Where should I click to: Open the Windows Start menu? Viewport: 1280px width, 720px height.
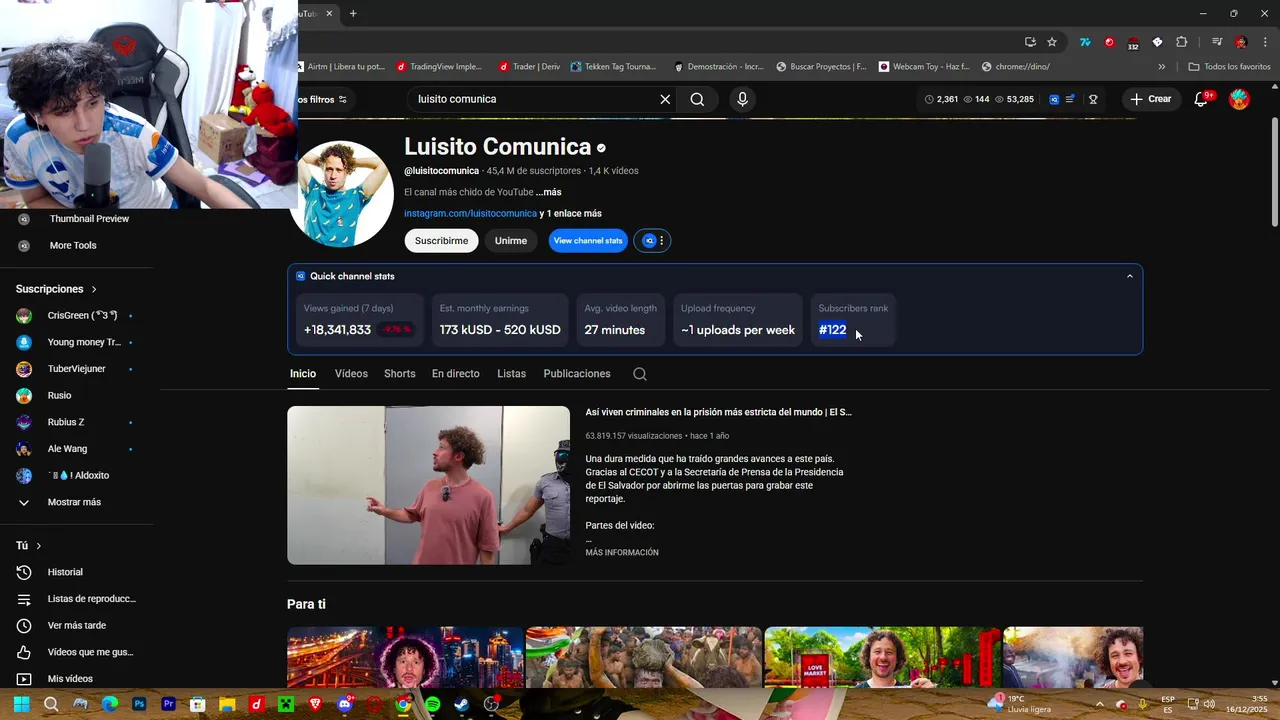21,704
